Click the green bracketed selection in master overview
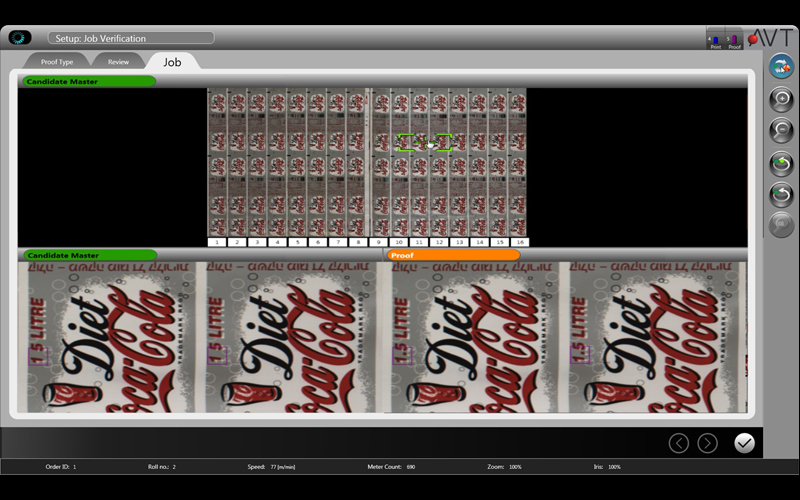The image size is (800, 500). [425, 142]
